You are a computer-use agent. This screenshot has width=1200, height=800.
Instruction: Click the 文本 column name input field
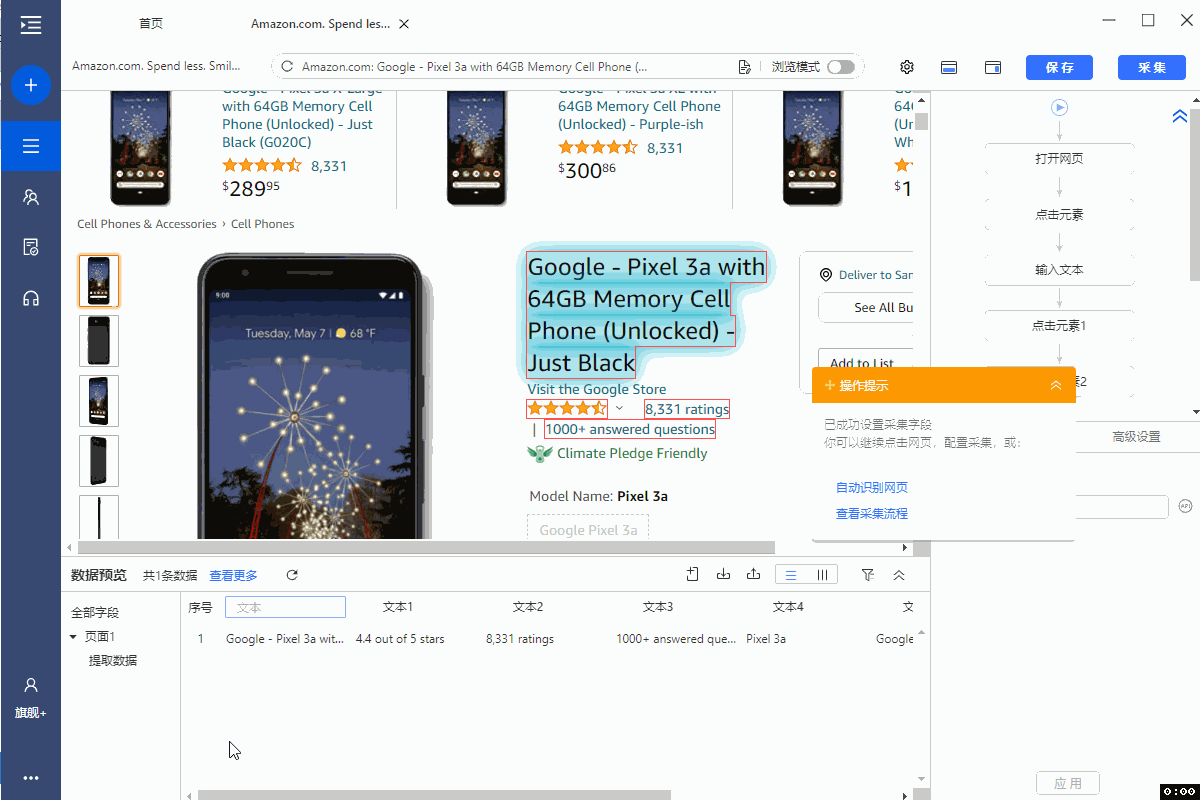285,607
